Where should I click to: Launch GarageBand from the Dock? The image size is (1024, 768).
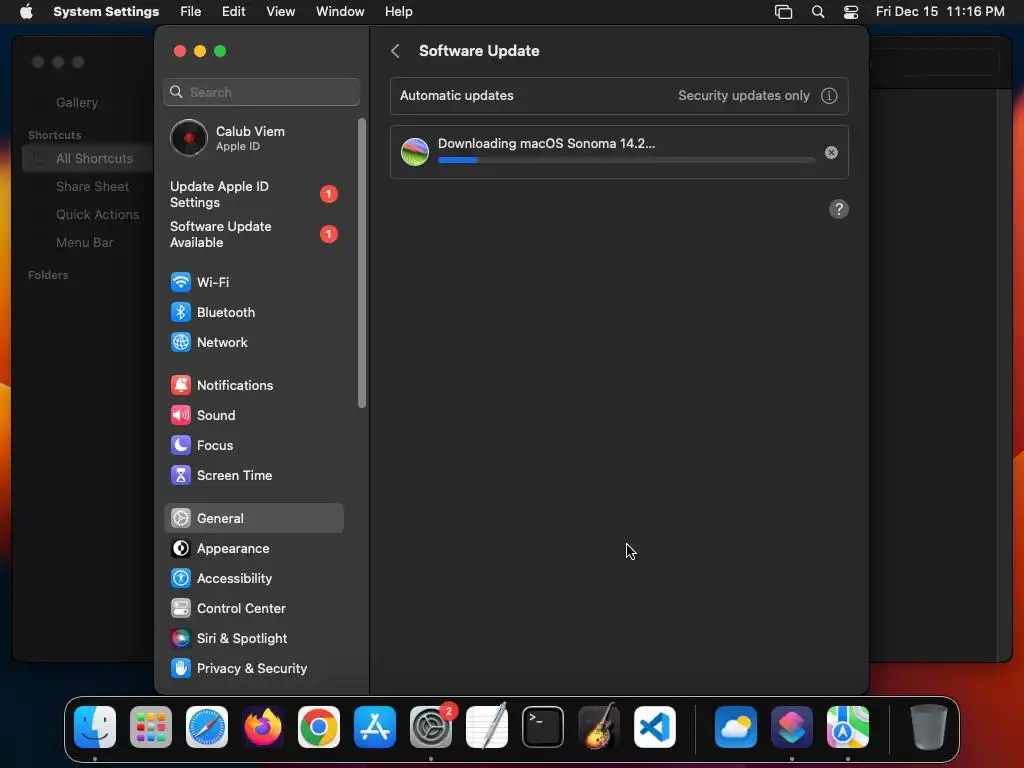(599, 727)
